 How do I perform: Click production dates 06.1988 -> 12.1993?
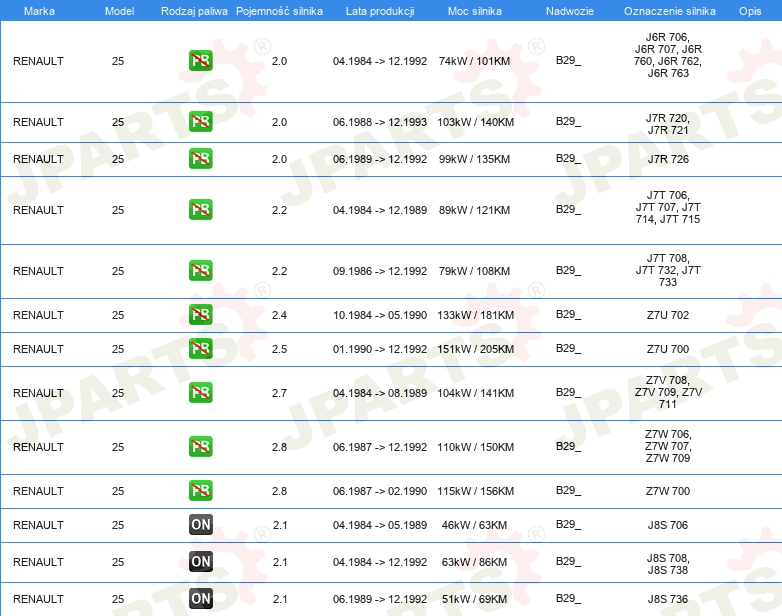pyautogui.click(x=380, y=122)
